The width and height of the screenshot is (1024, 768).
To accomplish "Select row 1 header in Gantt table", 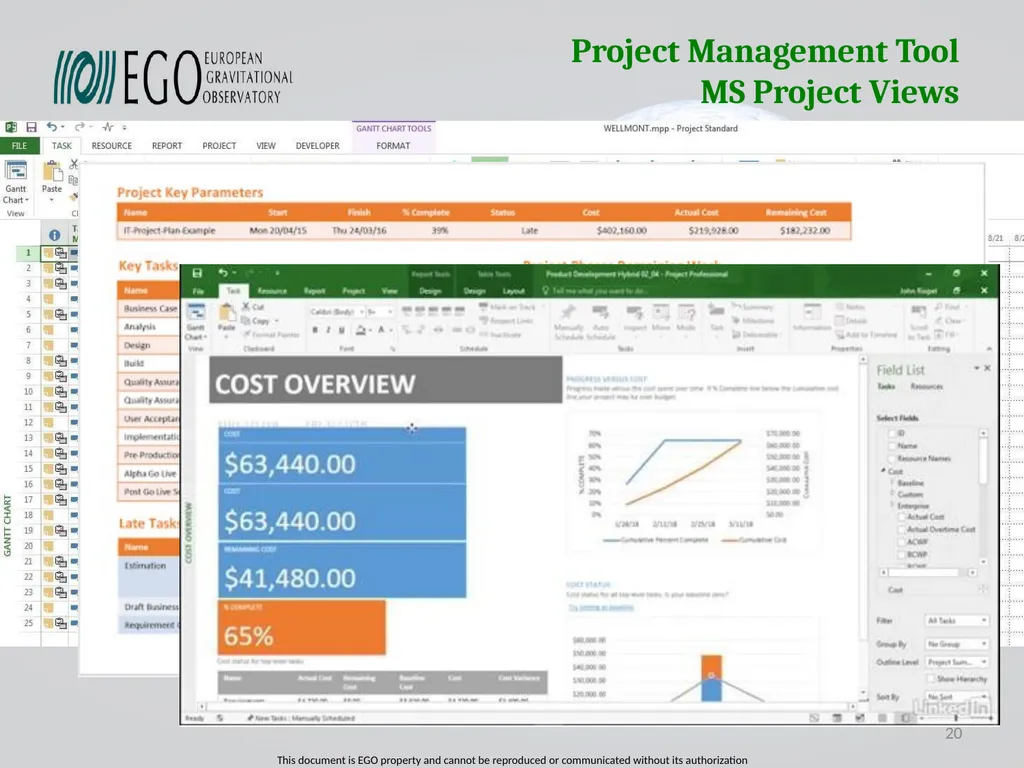I will [x=28, y=252].
